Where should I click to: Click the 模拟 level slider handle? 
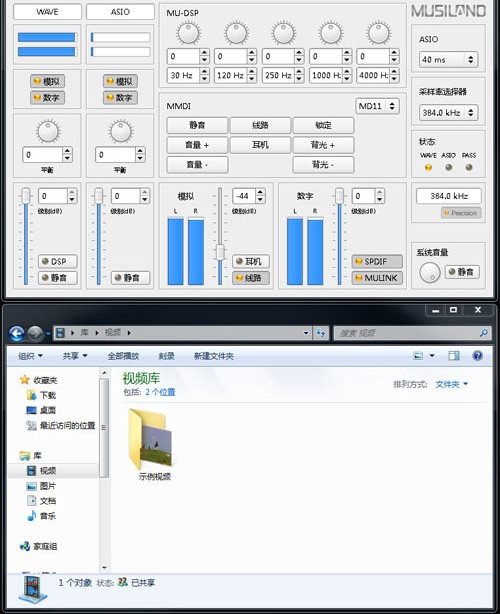click(220, 252)
